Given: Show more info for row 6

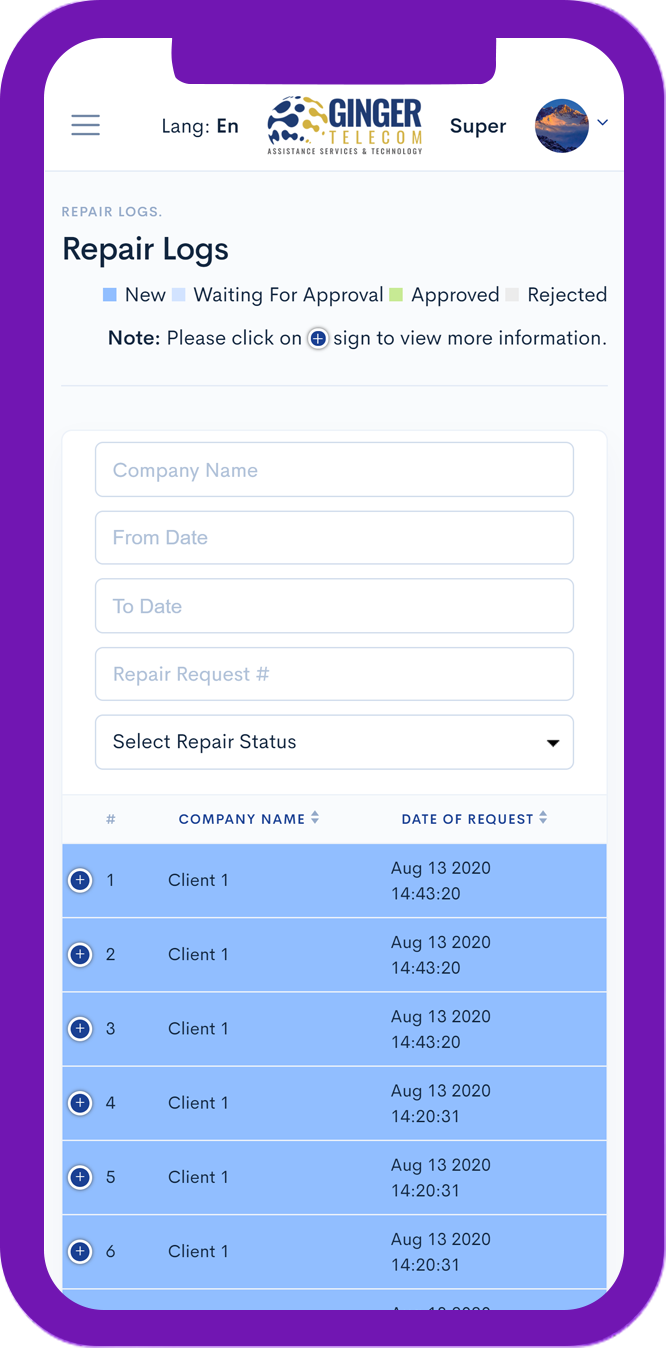Looking at the screenshot, I should click(80, 1251).
